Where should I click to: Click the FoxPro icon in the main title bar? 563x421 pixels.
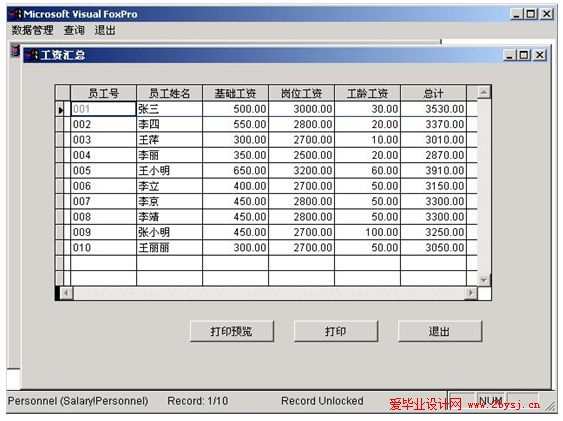[16, 14]
